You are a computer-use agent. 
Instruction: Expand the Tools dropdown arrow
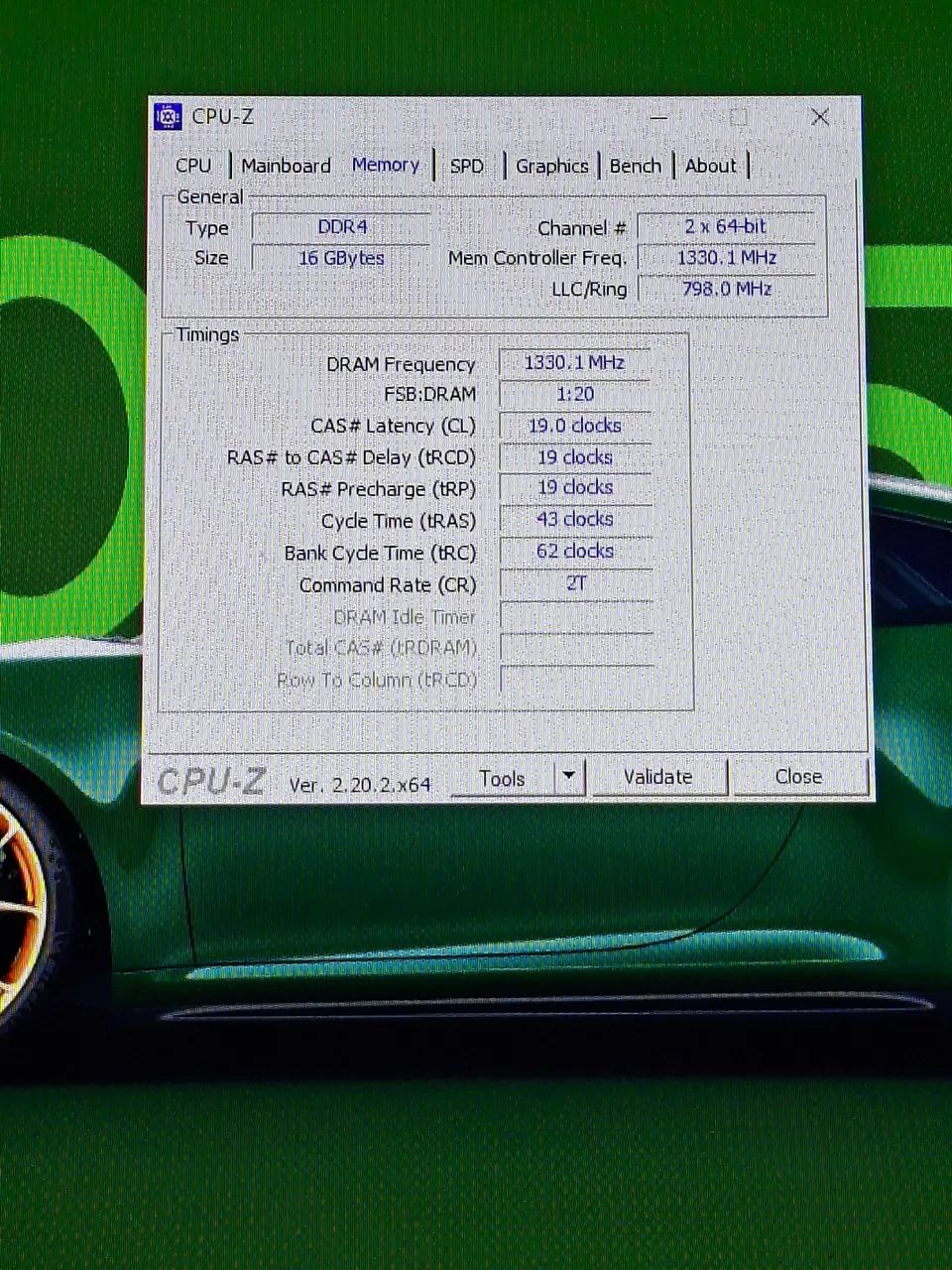pyautogui.click(x=569, y=777)
